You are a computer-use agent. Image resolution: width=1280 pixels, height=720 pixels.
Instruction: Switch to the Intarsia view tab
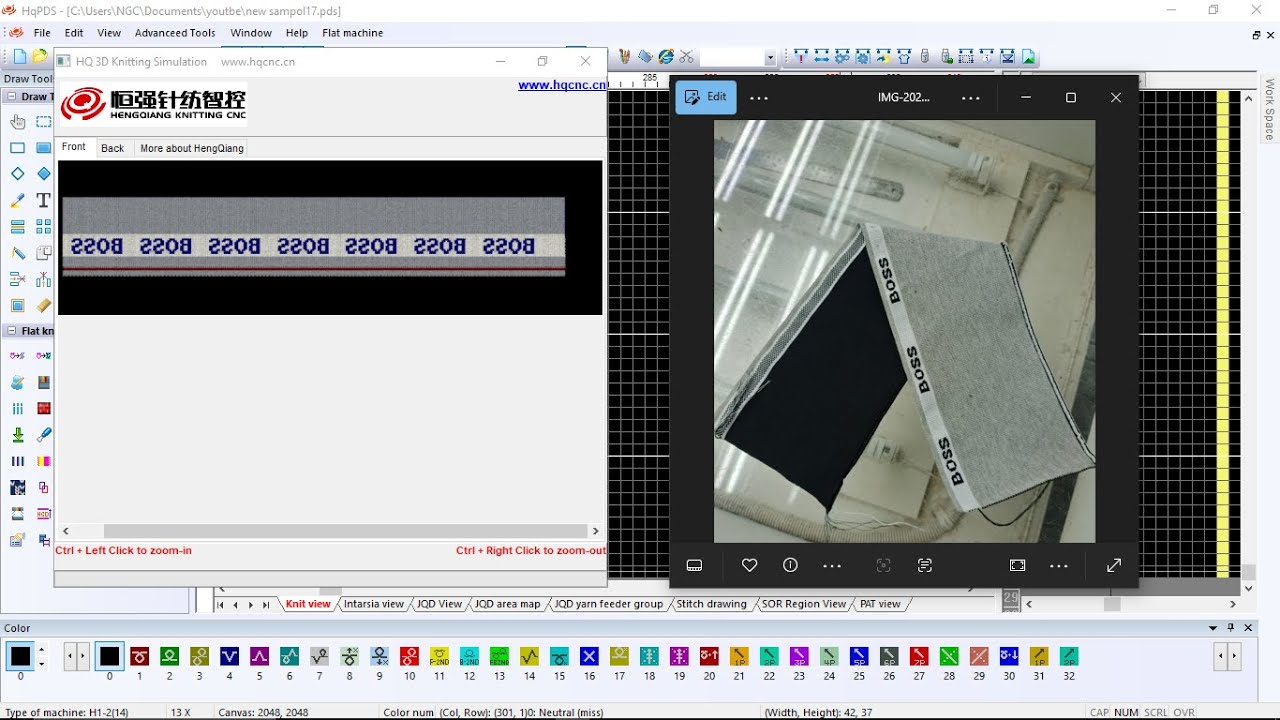click(x=374, y=604)
